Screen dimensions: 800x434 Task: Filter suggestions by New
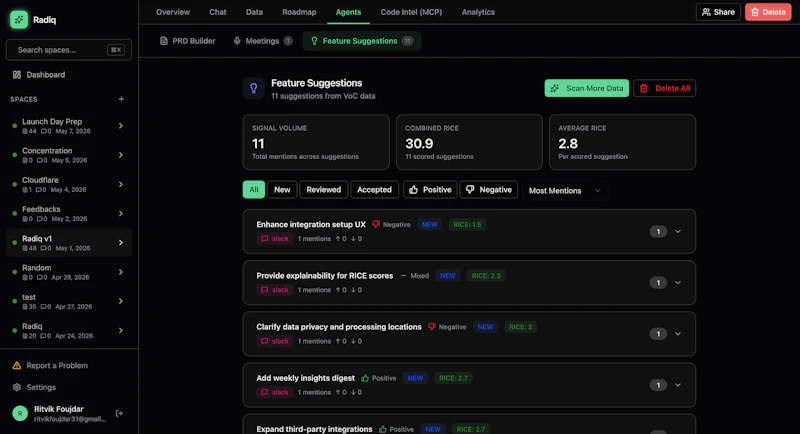pyautogui.click(x=282, y=190)
